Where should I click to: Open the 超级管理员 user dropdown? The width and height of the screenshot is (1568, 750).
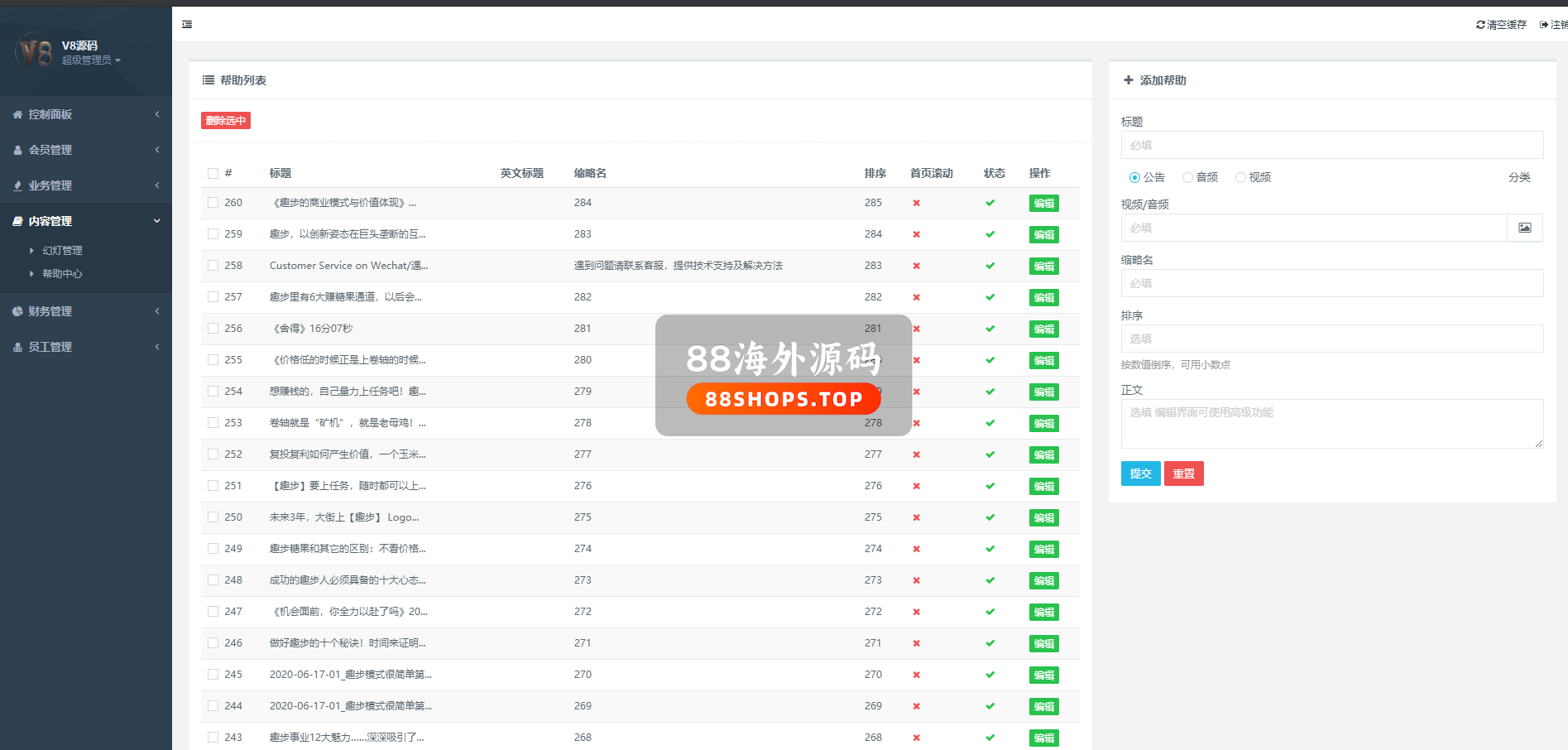(x=91, y=60)
